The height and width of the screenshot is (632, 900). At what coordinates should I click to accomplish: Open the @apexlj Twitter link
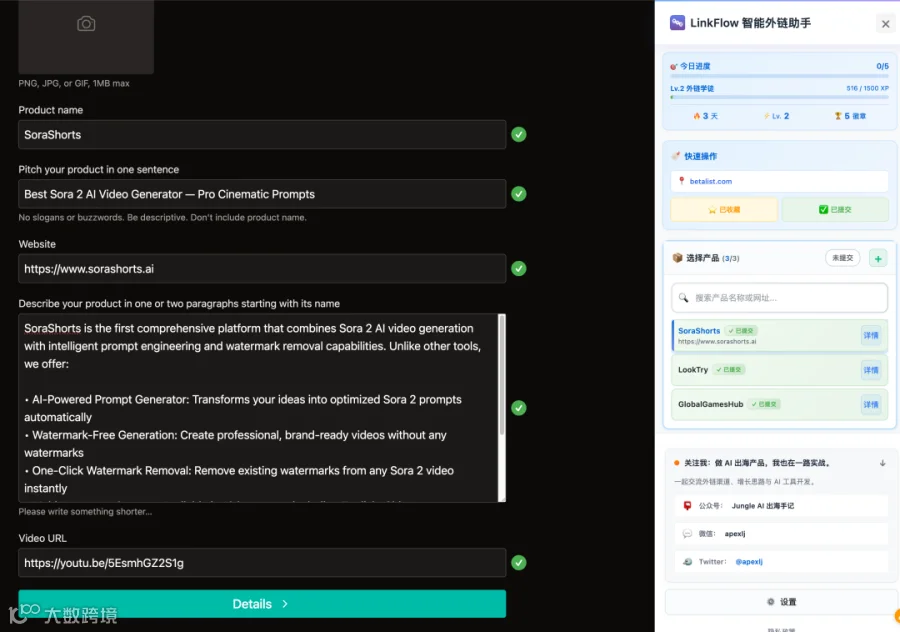[x=749, y=562]
